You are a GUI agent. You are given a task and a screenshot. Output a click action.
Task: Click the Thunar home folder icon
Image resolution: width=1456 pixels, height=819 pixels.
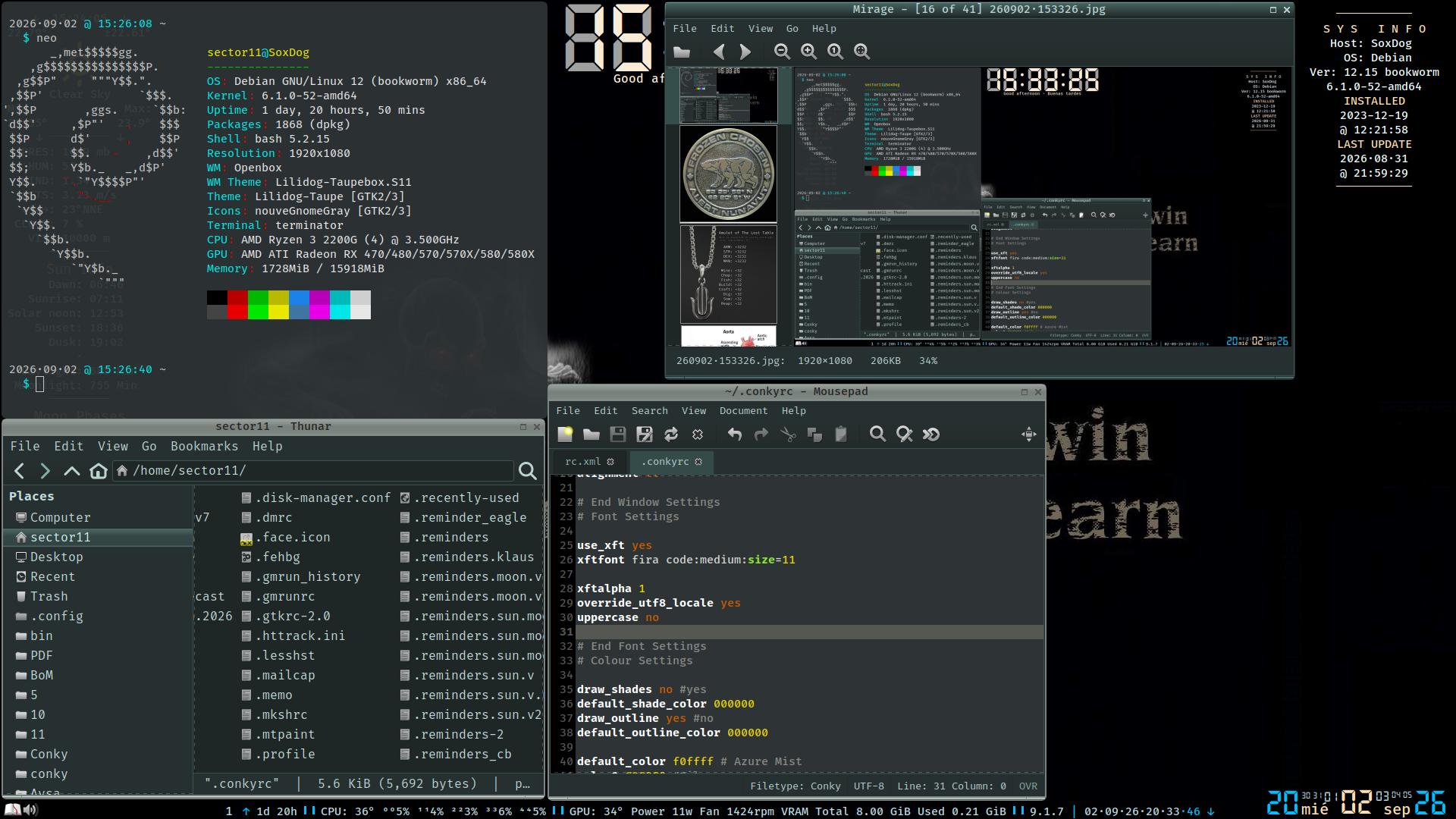coord(99,471)
